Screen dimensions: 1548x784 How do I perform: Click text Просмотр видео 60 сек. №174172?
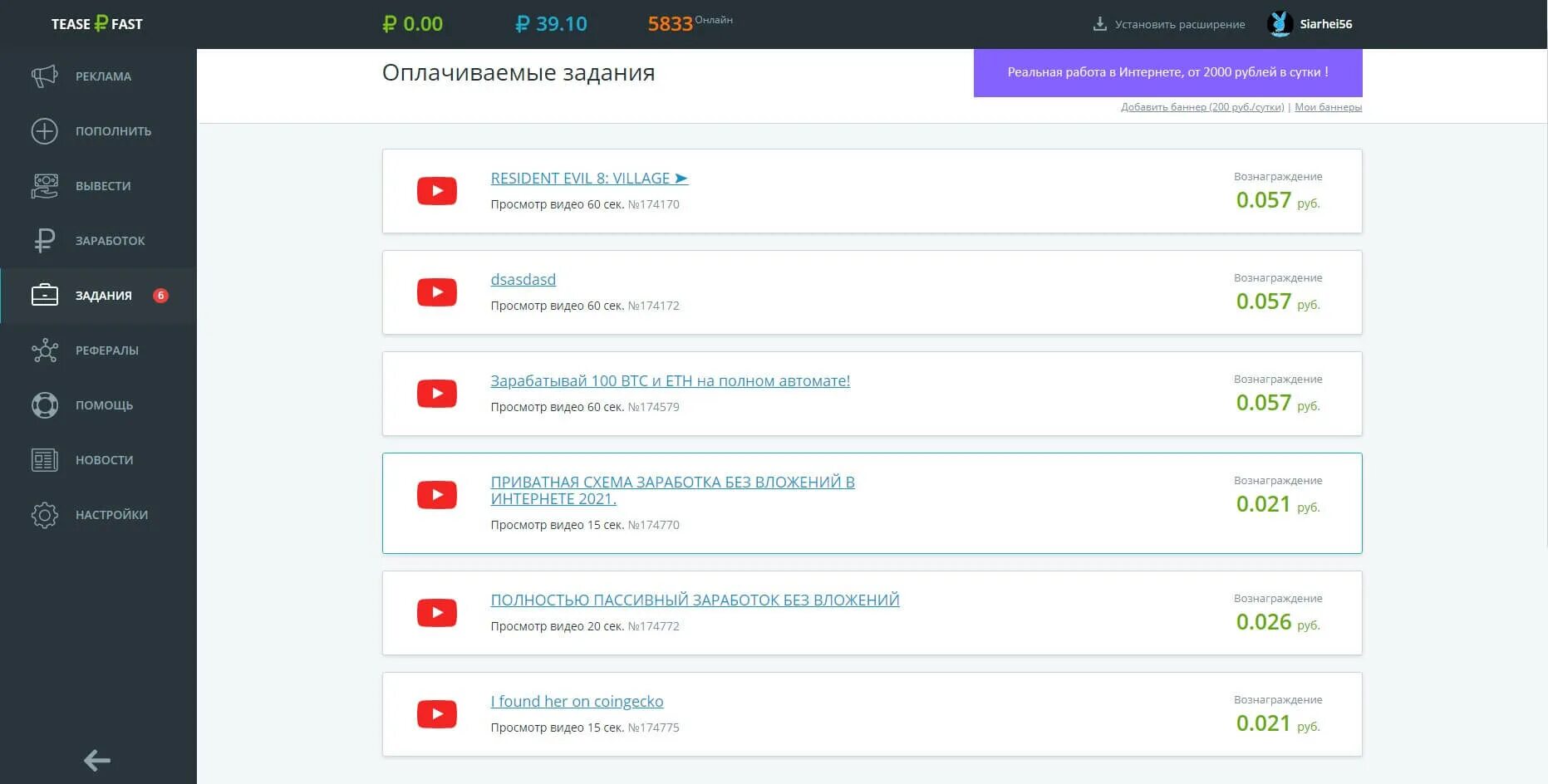click(585, 306)
